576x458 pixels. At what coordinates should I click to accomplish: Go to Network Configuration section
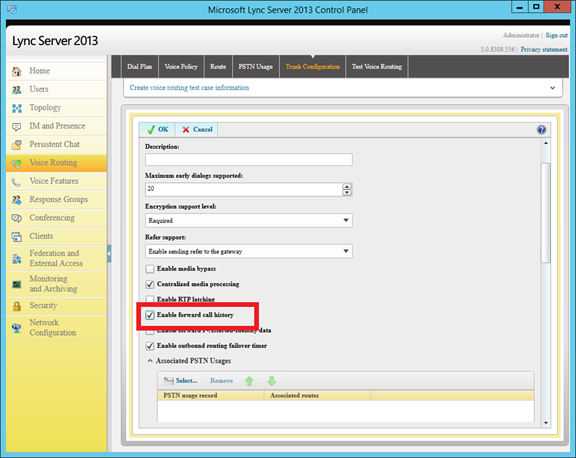[x=56, y=328]
